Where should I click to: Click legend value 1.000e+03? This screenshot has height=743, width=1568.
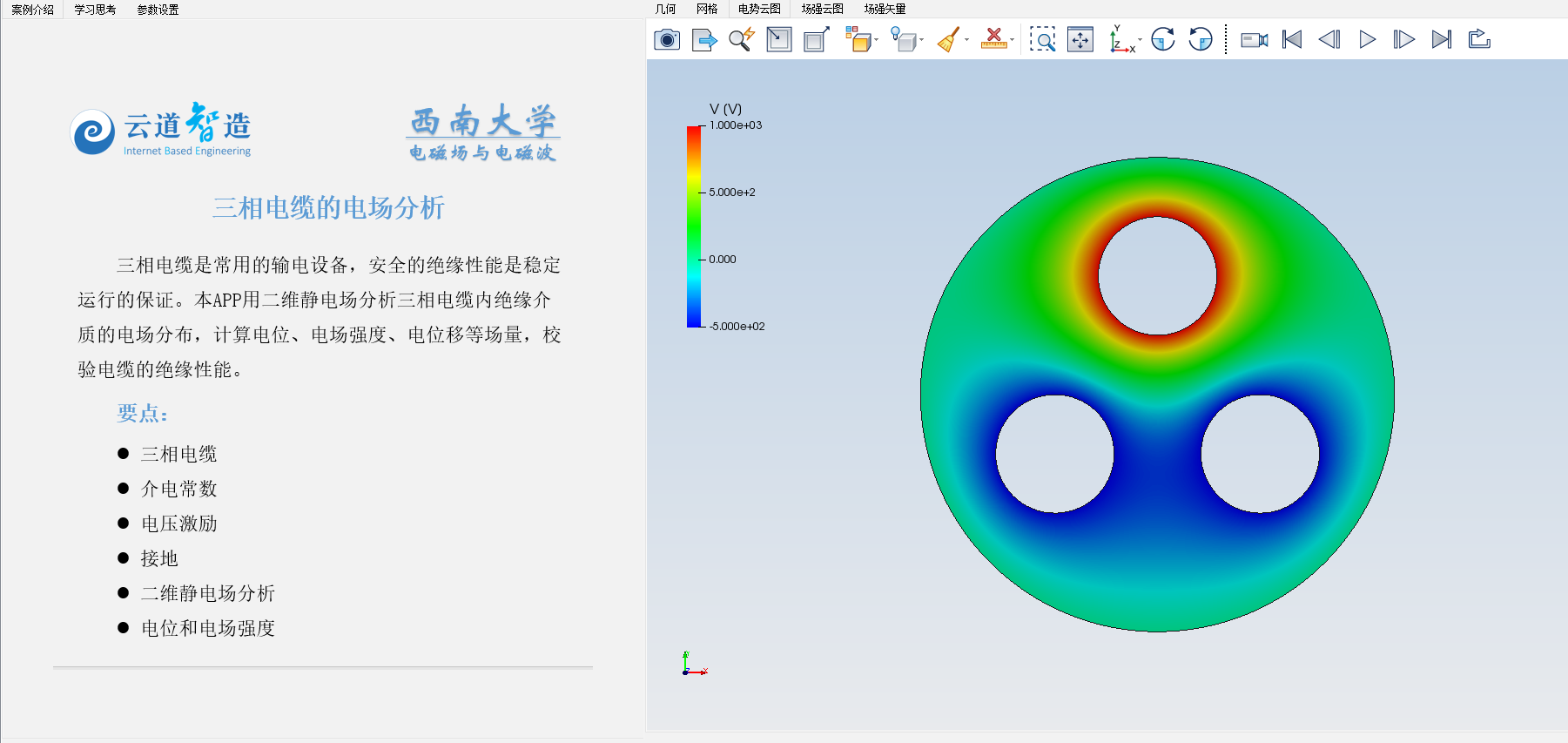coord(736,125)
